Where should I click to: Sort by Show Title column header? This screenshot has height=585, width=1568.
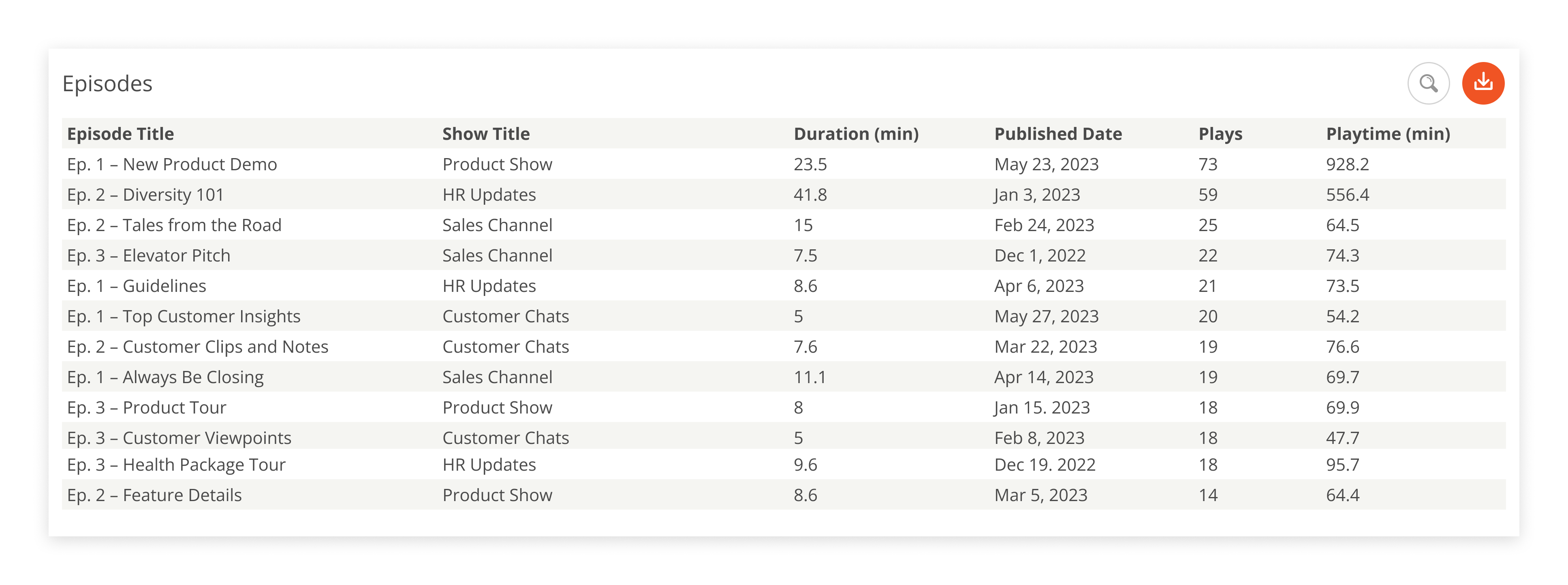click(486, 134)
